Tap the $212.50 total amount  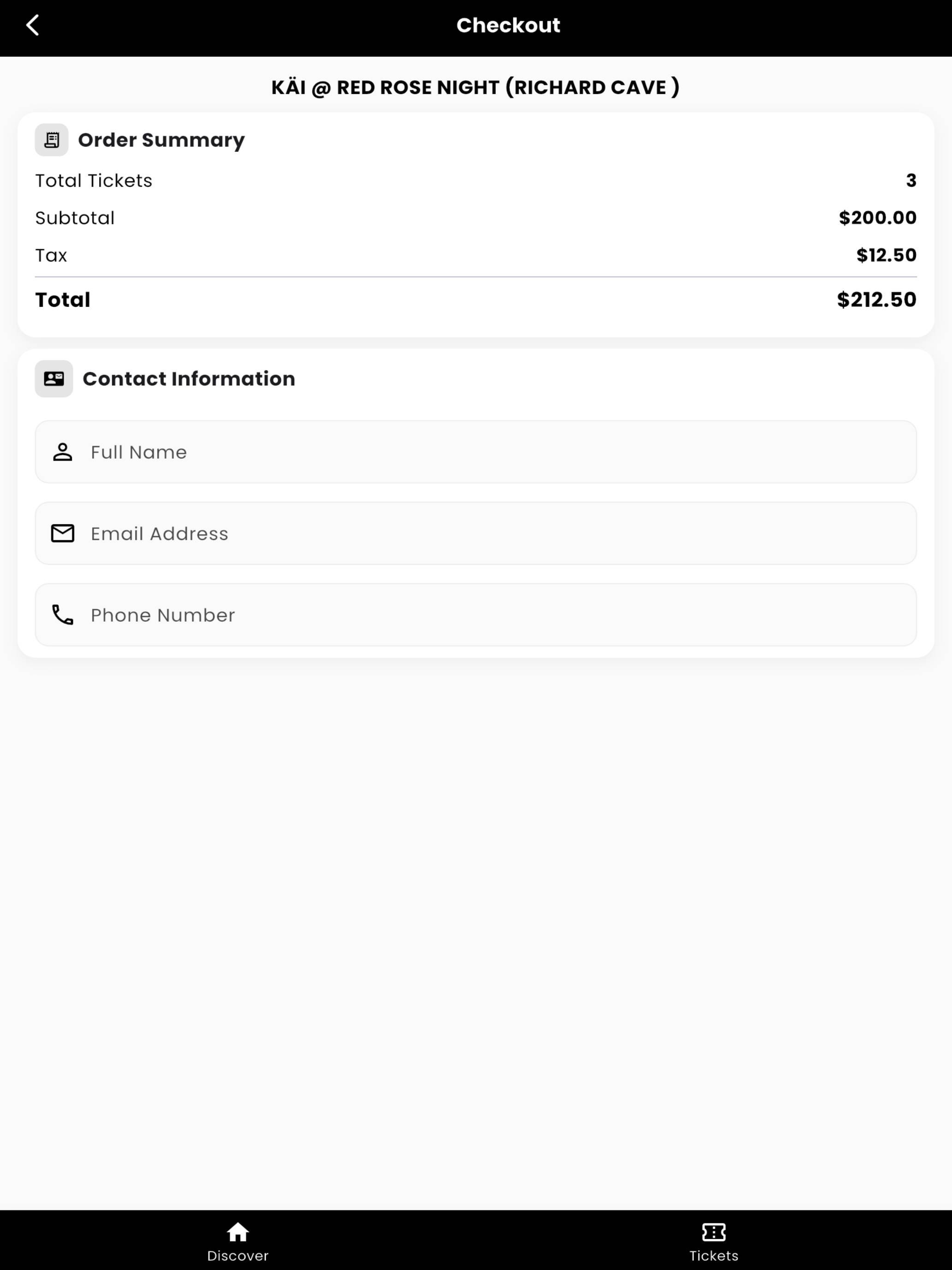tap(876, 300)
